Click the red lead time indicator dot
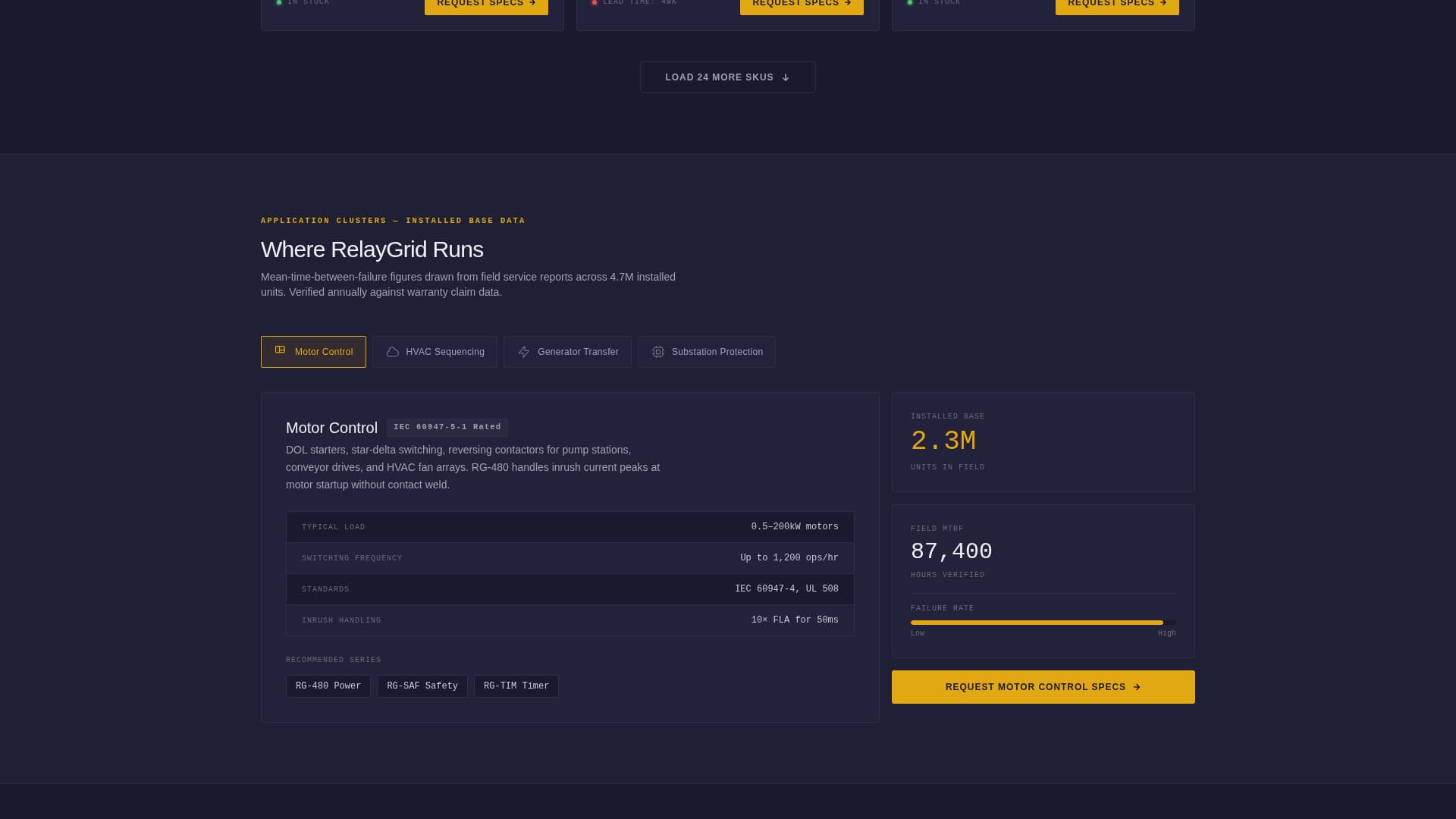This screenshot has height=819, width=1456. tap(595, 2)
